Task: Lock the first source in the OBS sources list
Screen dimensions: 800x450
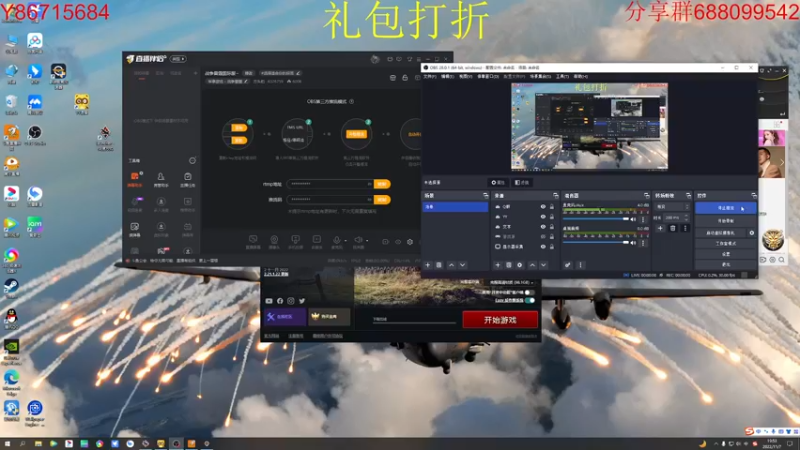Action: (552, 207)
